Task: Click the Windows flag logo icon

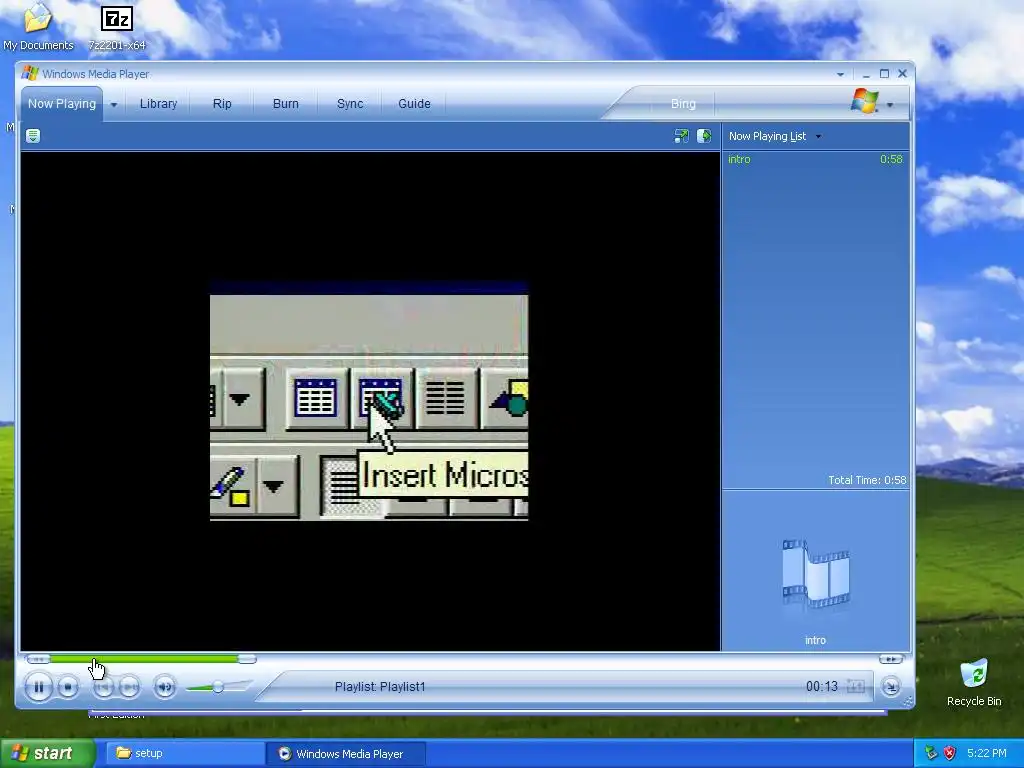Action: pos(865,101)
